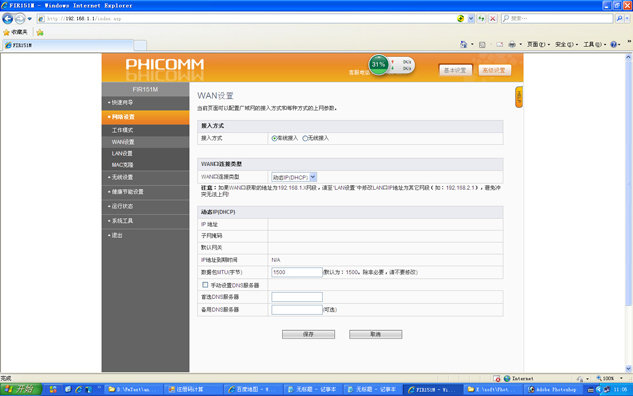Screen dimensions: 633x396
Task: Click the IE back navigation arrow
Action: [x=8, y=19]
